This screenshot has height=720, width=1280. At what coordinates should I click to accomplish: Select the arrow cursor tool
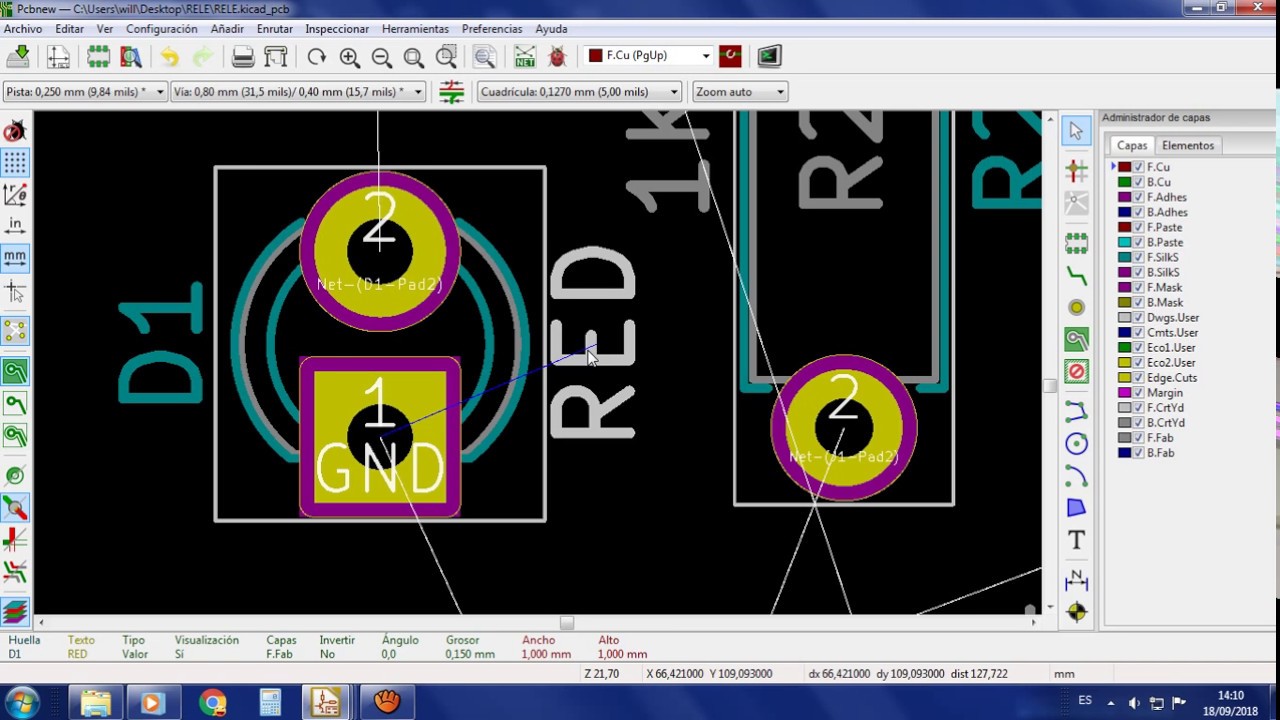tap(1076, 131)
